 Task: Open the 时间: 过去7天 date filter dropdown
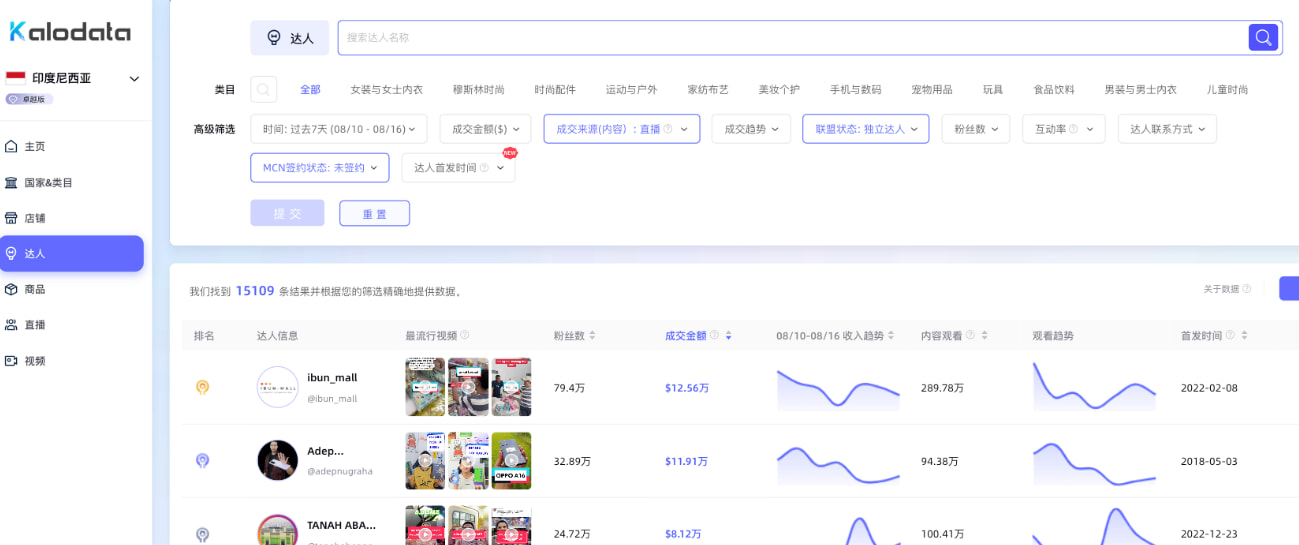pos(339,129)
